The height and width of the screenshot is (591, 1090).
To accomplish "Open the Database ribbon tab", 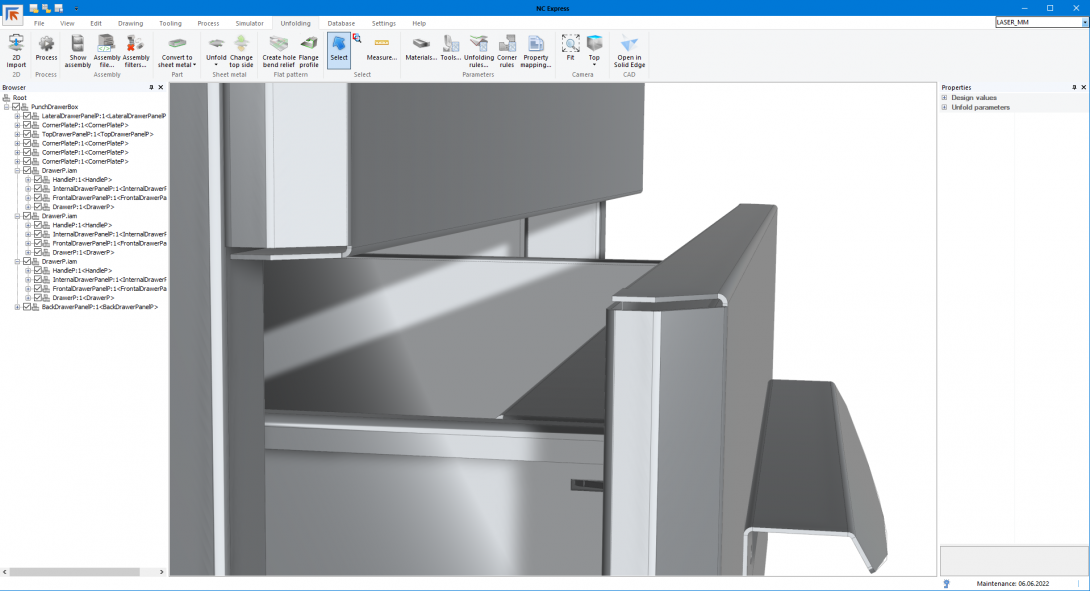I will point(341,23).
